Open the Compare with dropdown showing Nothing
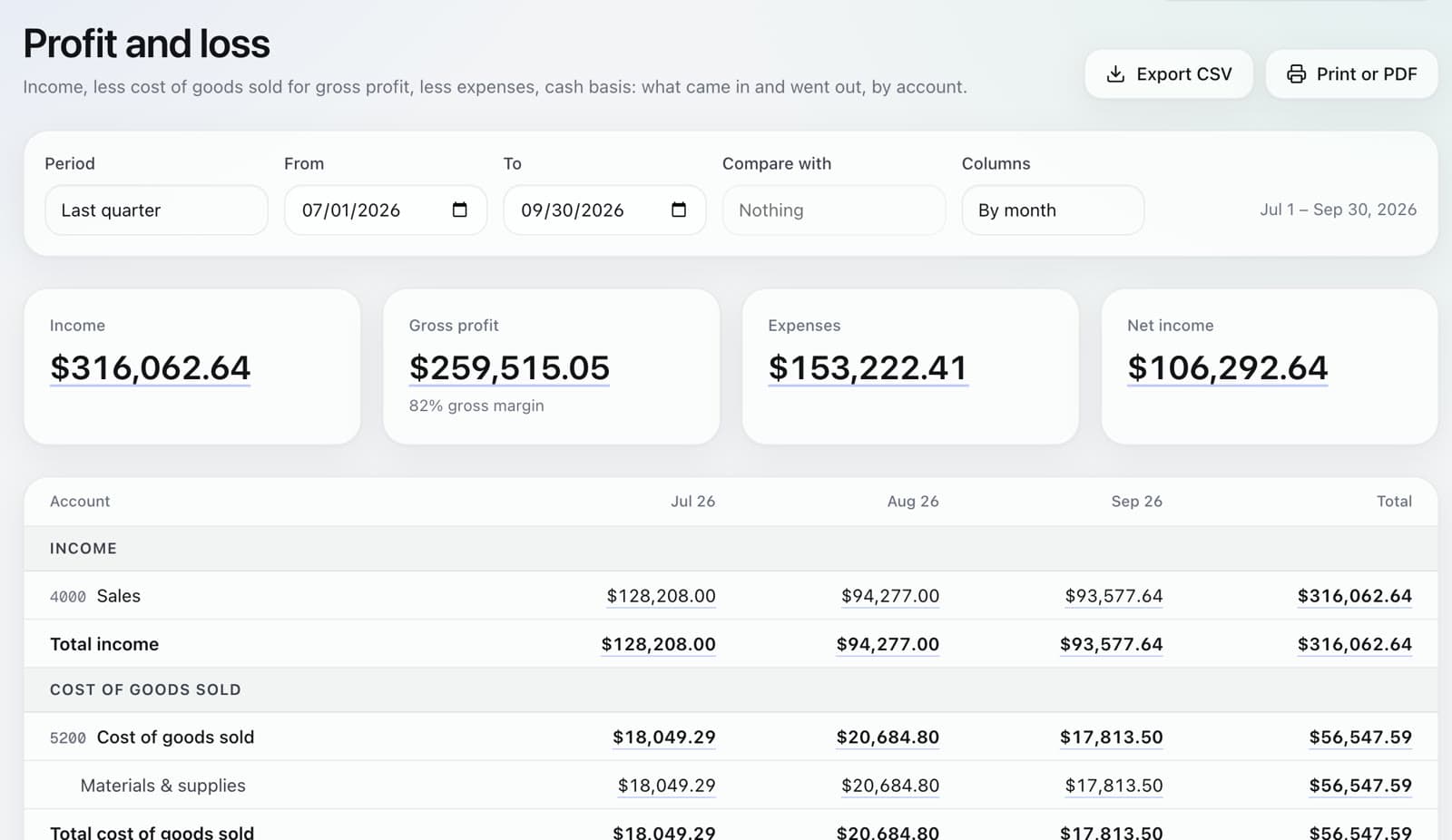Screen dimensions: 1452x840 834,210
